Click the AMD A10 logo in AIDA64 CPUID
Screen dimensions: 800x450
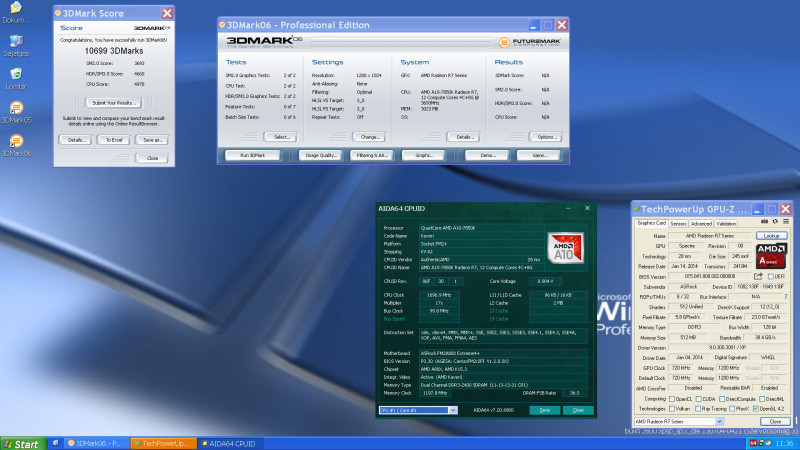click(565, 248)
